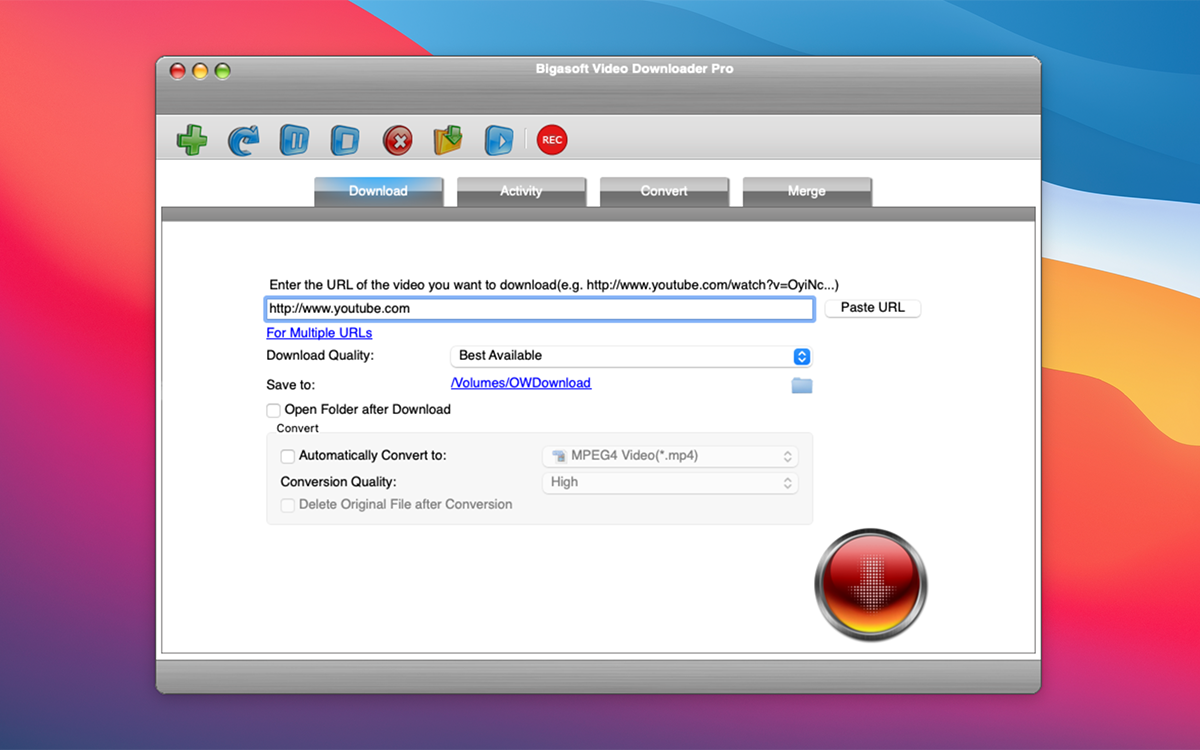
Task: Click the red REC record button
Action: (552, 140)
